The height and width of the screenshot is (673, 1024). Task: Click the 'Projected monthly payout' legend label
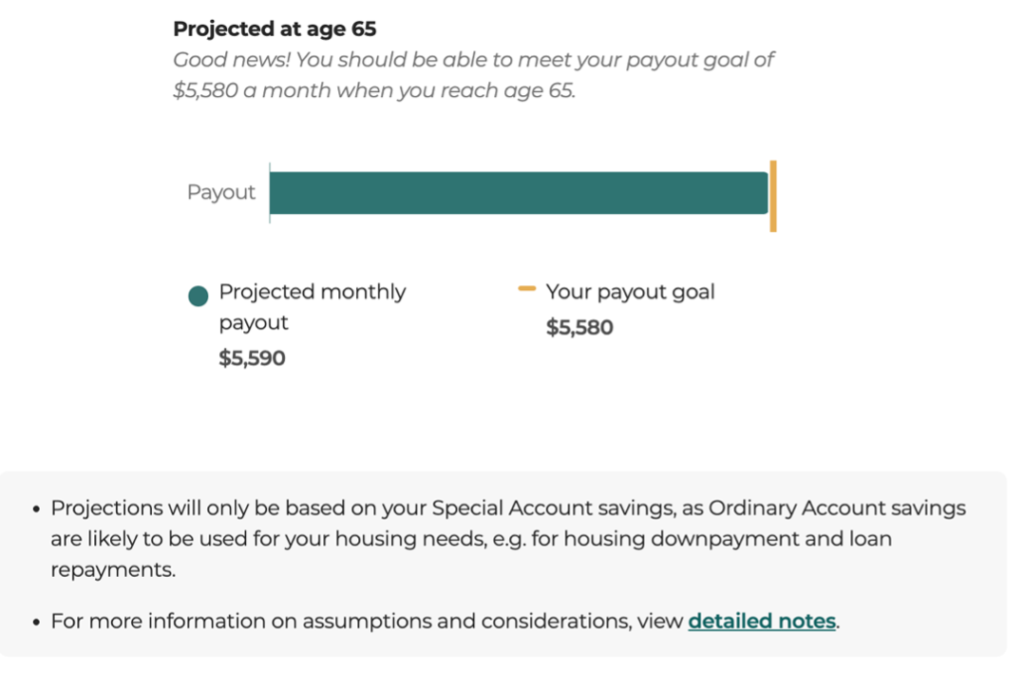pos(312,307)
